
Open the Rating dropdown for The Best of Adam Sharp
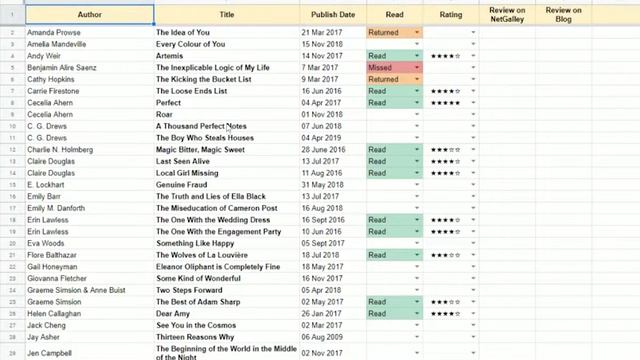[473, 302]
